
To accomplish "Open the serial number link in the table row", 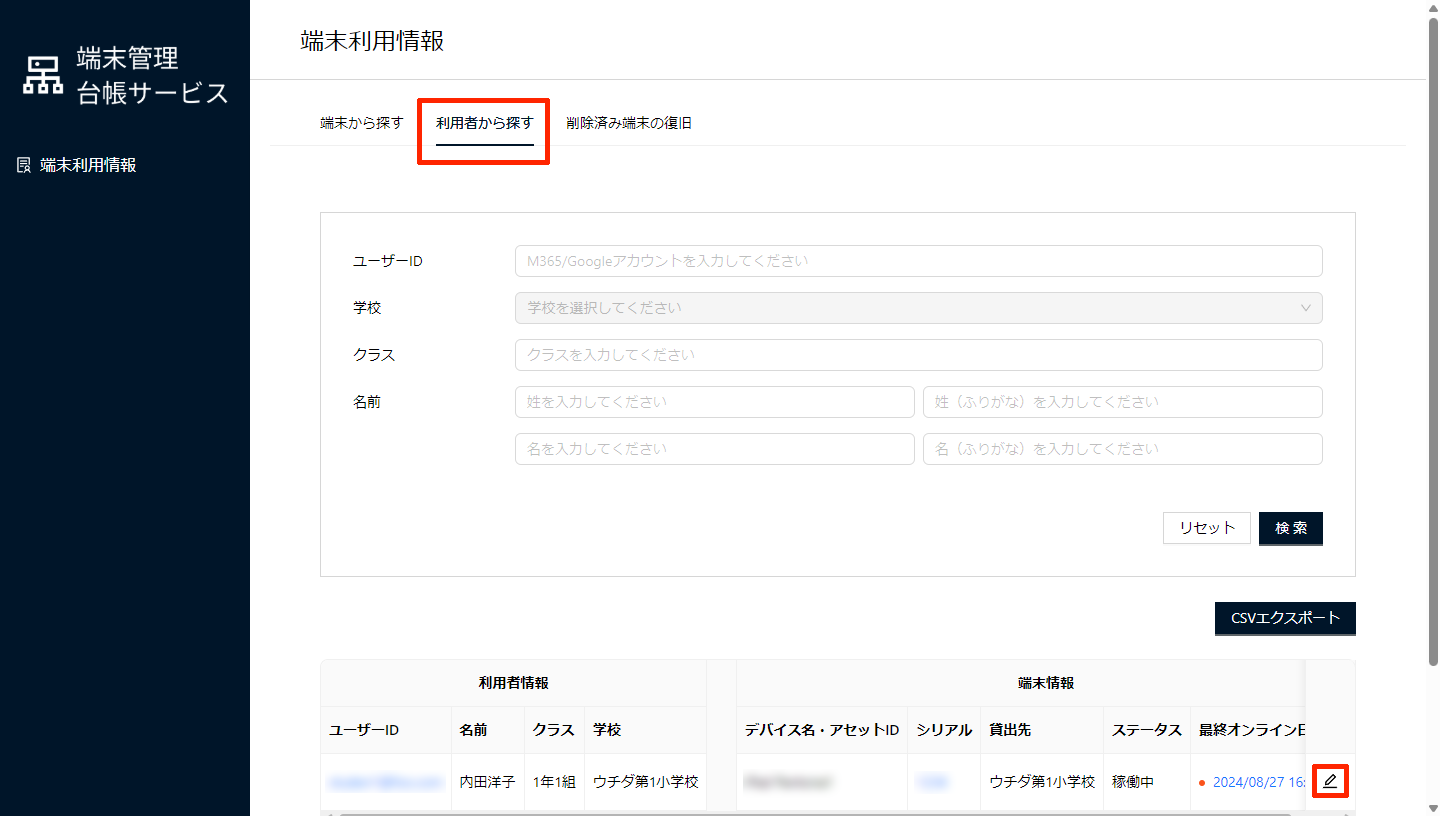I will 931,782.
